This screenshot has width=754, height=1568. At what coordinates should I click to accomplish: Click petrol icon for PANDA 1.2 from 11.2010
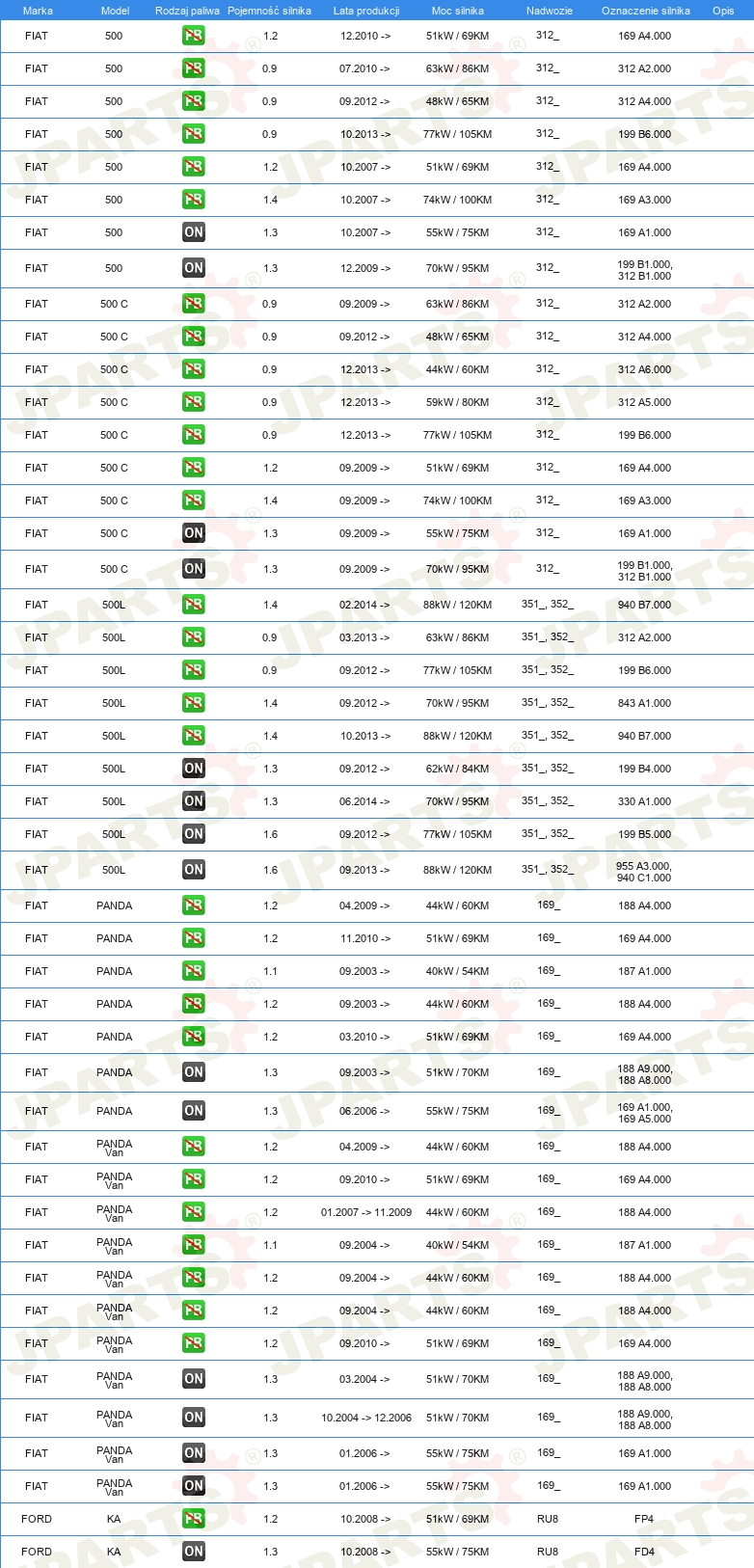tap(194, 938)
